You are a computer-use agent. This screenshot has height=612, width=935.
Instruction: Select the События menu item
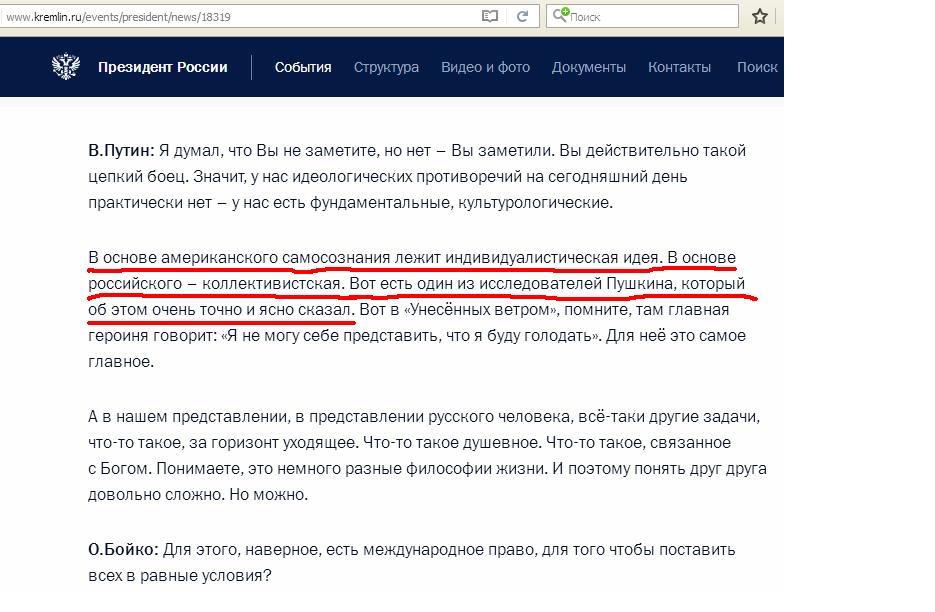click(x=303, y=67)
